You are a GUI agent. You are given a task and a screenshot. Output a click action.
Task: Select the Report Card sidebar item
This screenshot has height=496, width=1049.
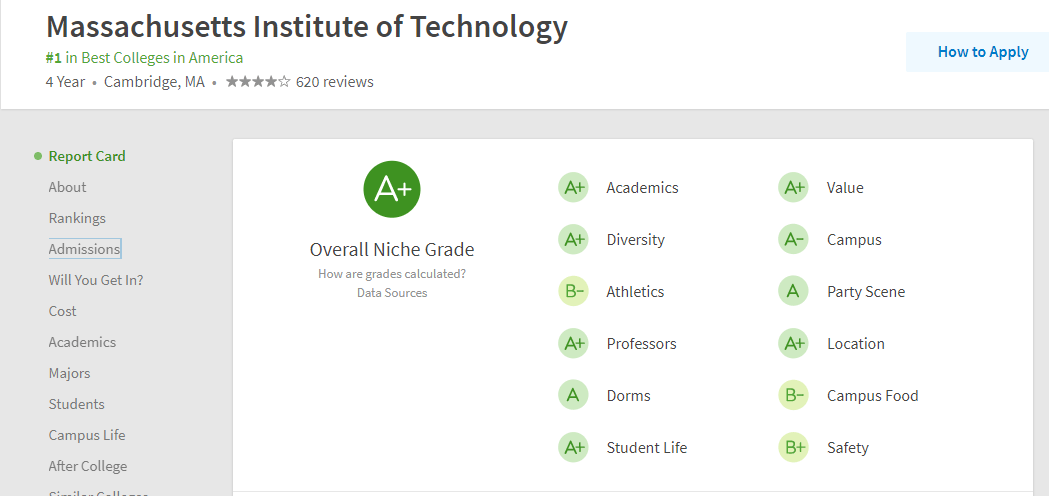pos(87,156)
